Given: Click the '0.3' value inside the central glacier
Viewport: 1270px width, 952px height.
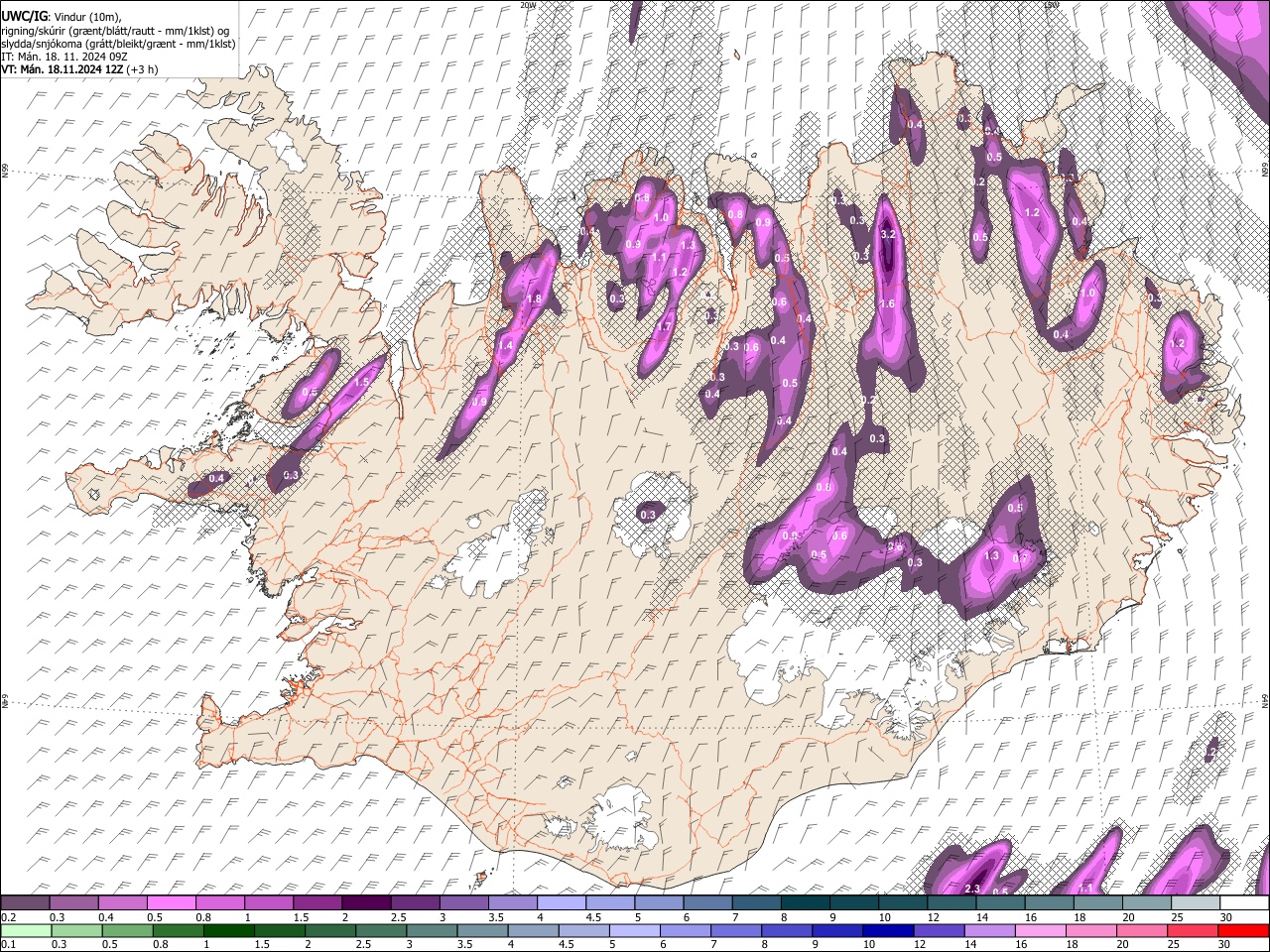Looking at the screenshot, I should tap(648, 515).
